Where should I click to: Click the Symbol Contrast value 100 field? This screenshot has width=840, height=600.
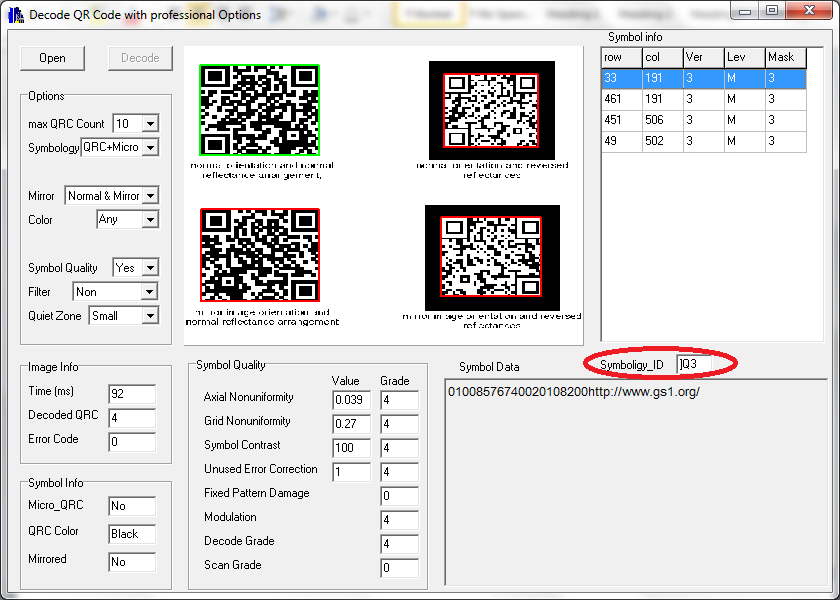point(351,447)
